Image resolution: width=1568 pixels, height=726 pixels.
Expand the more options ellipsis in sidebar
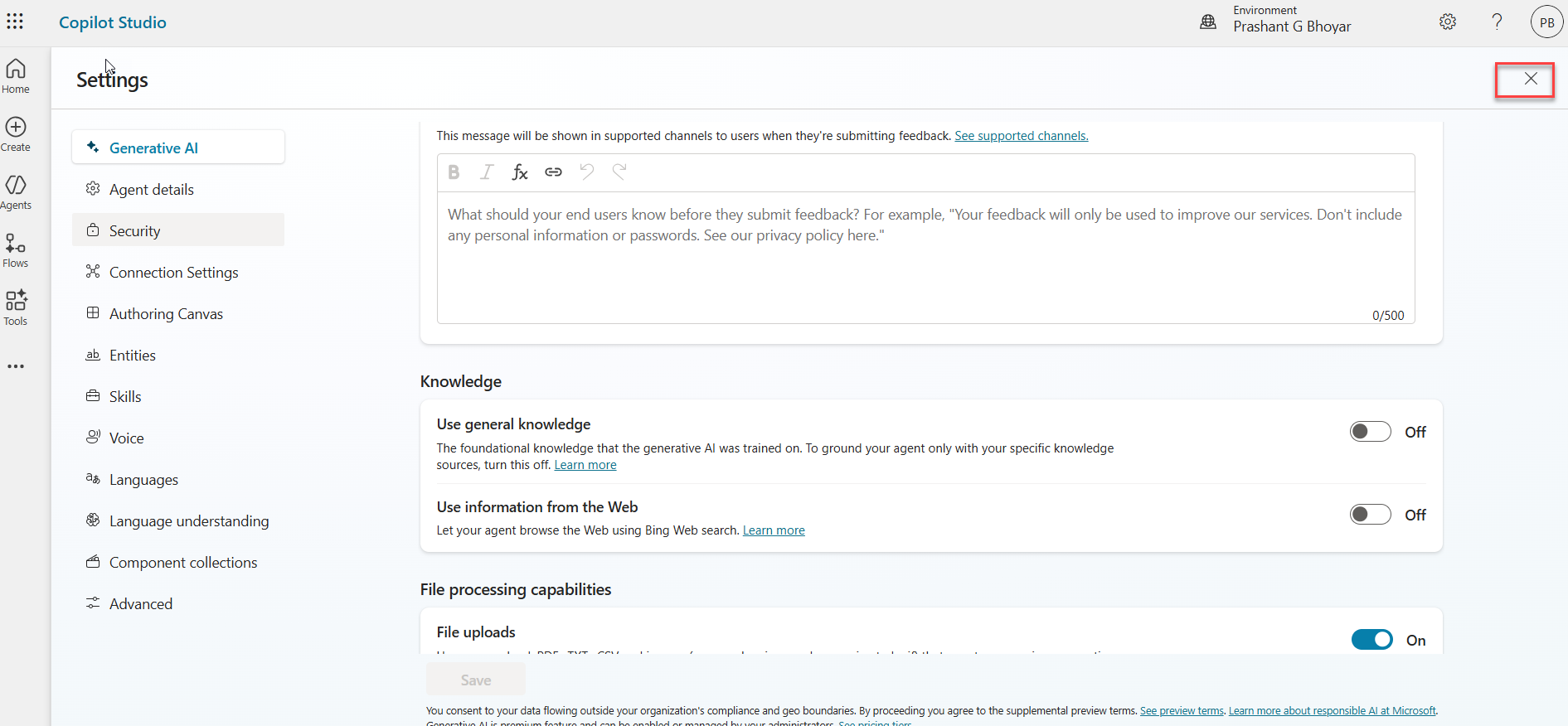pyautogui.click(x=16, y=366)
